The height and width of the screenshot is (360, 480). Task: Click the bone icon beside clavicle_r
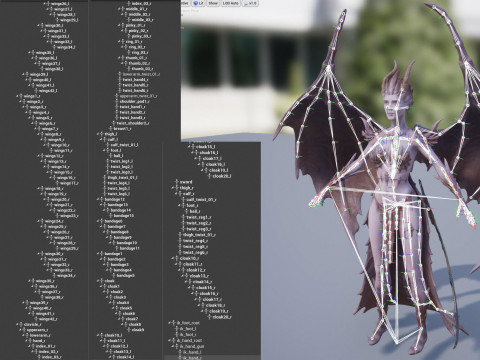pyautogui.click(x=21, y=324)
